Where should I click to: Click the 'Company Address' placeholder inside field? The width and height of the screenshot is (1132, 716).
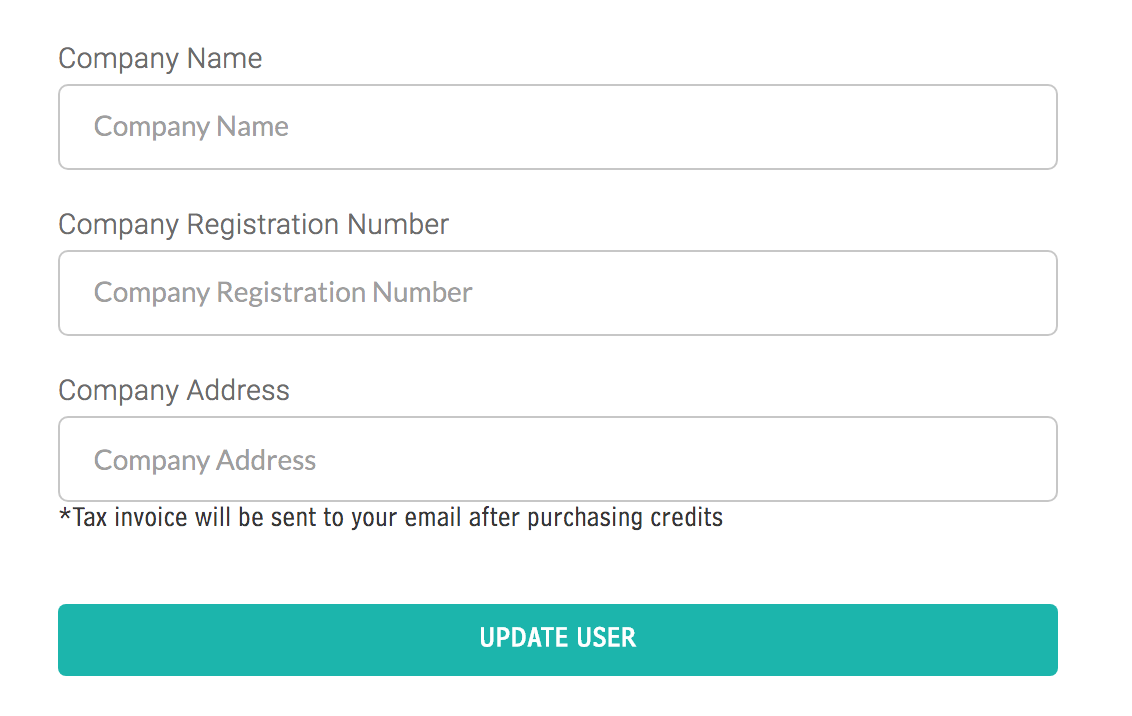205,460
